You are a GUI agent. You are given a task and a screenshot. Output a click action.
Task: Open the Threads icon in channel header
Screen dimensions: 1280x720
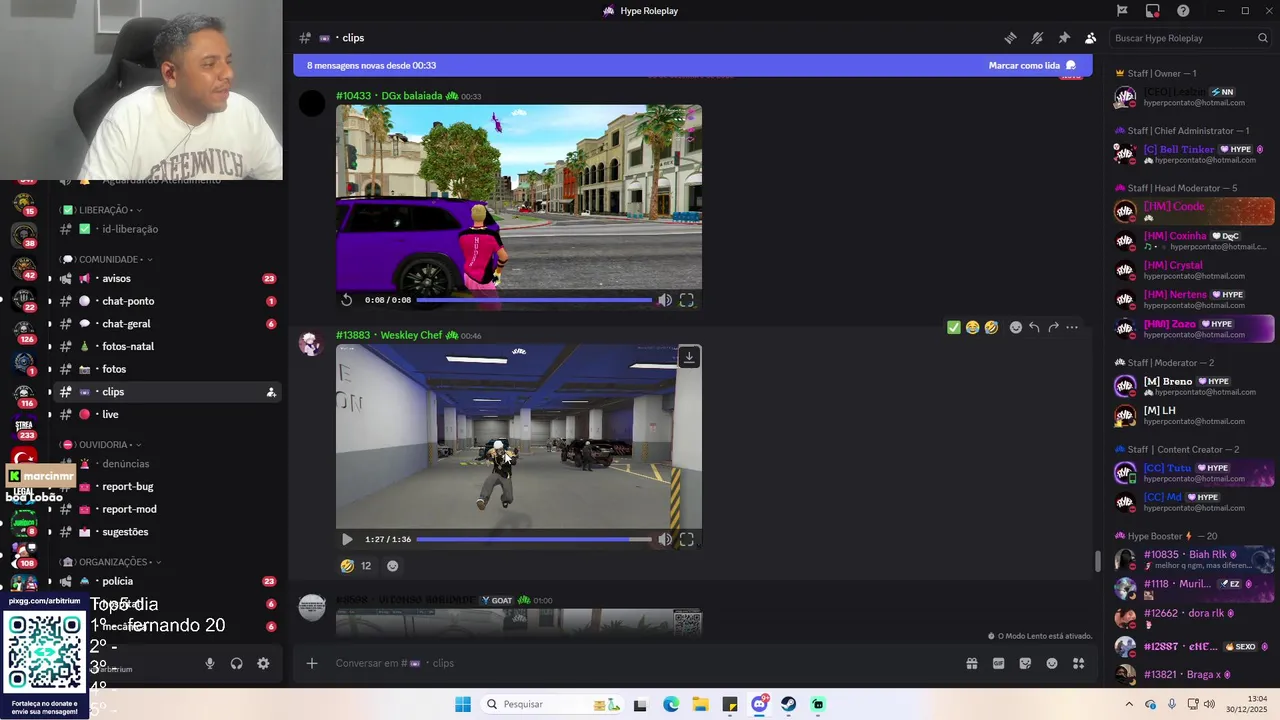(x=1010, y=38)
